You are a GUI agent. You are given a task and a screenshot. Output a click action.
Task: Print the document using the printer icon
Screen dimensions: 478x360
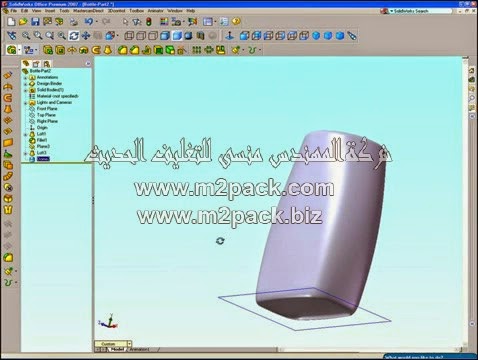pos(73,22)
